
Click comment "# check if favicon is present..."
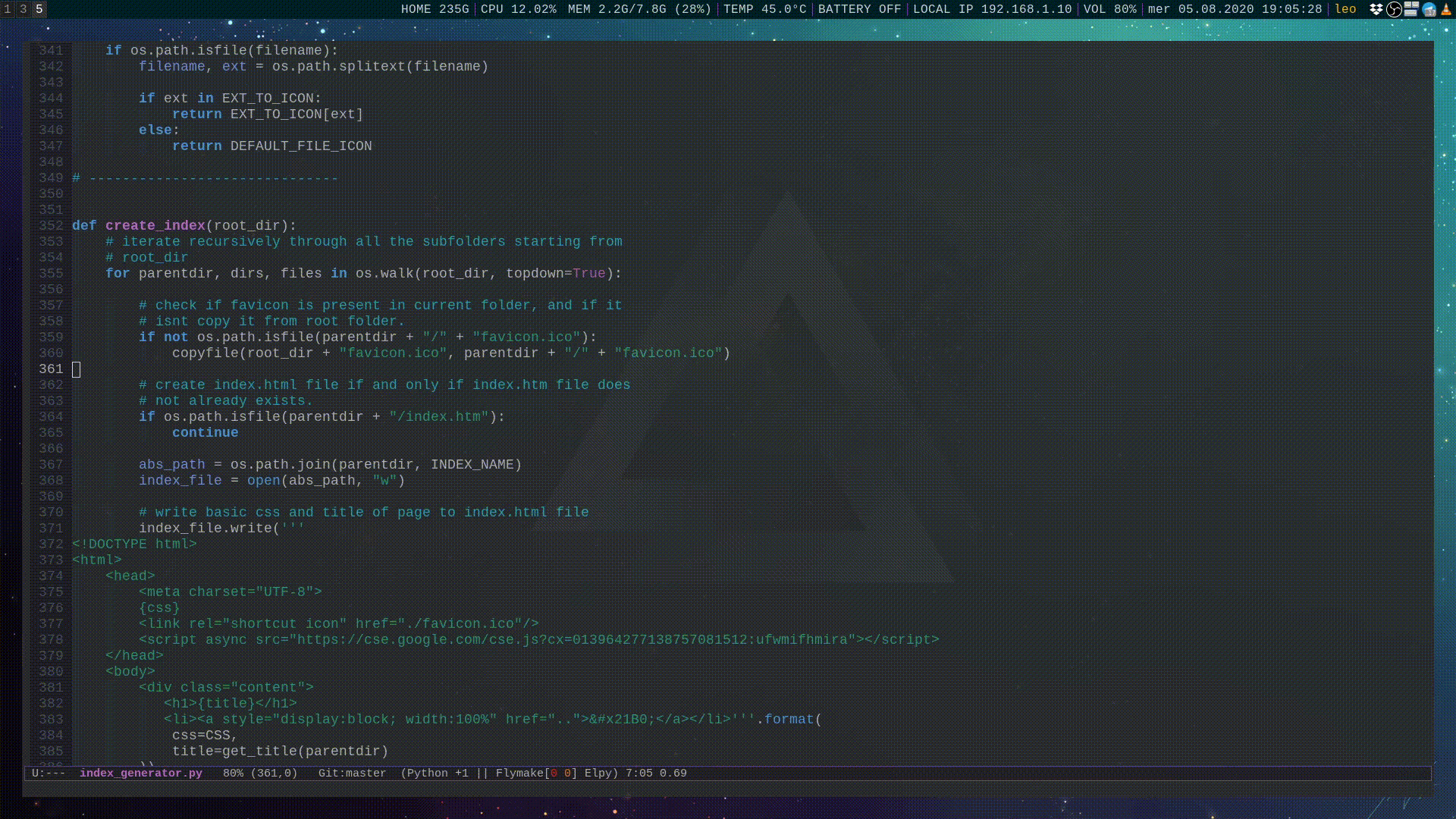(x=381, y=306)
